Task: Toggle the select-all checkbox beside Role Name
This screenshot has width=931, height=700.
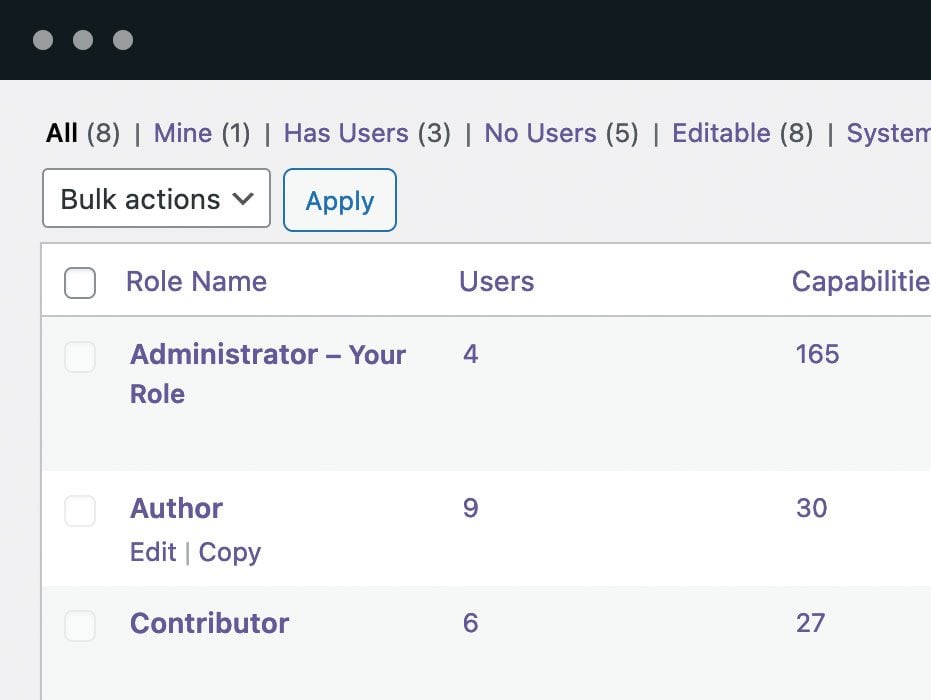Action: (x=80, y=283)
